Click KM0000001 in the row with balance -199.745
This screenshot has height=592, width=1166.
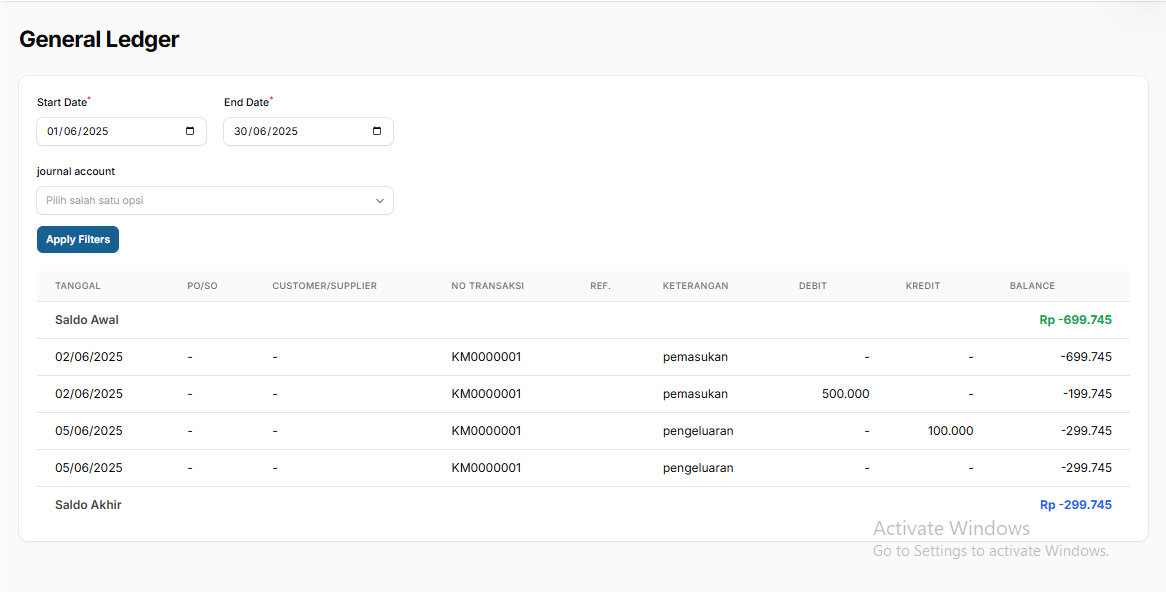(486, 394)
